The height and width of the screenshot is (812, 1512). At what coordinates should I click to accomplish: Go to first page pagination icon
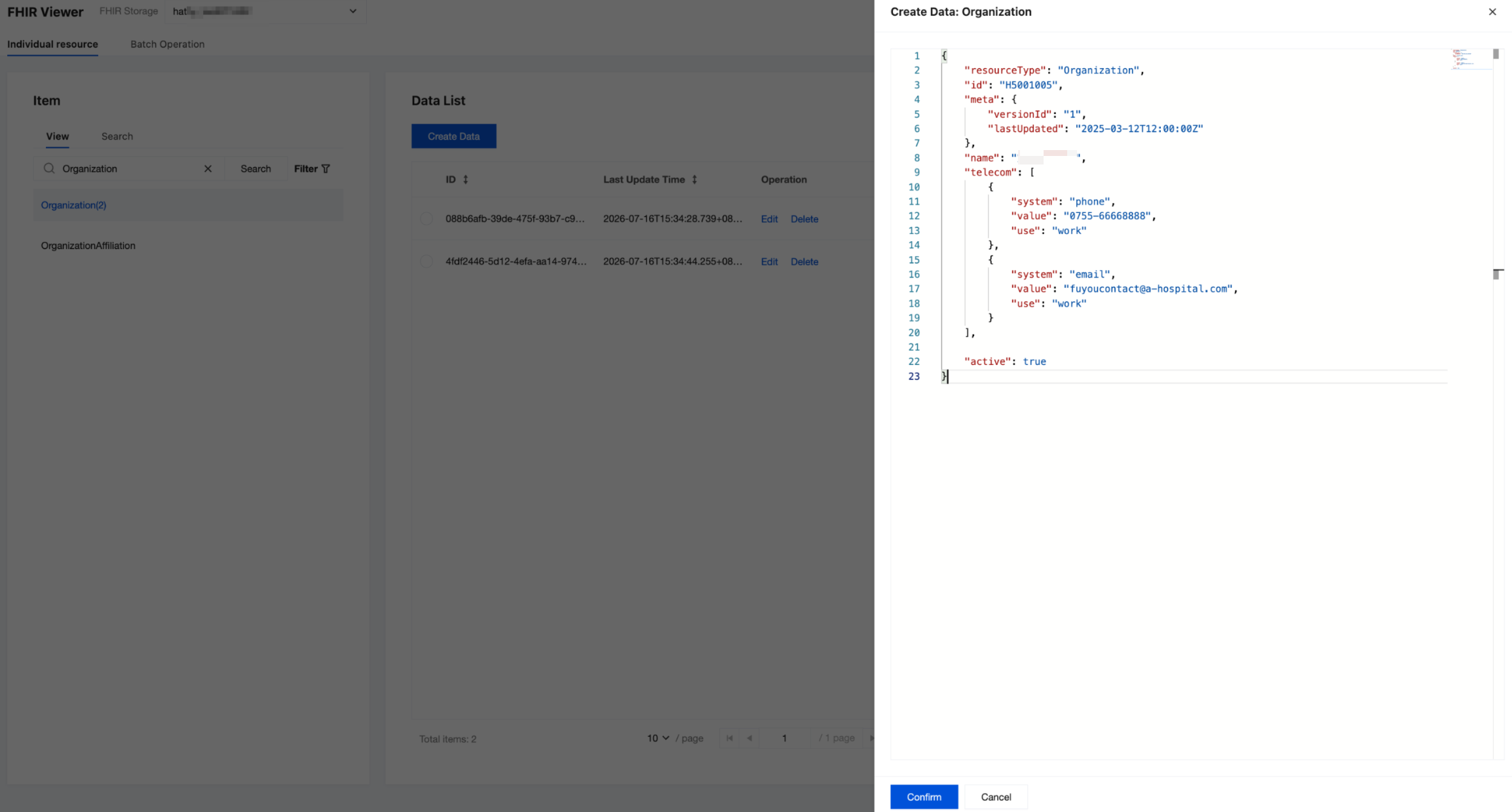[x=729, y=738]
